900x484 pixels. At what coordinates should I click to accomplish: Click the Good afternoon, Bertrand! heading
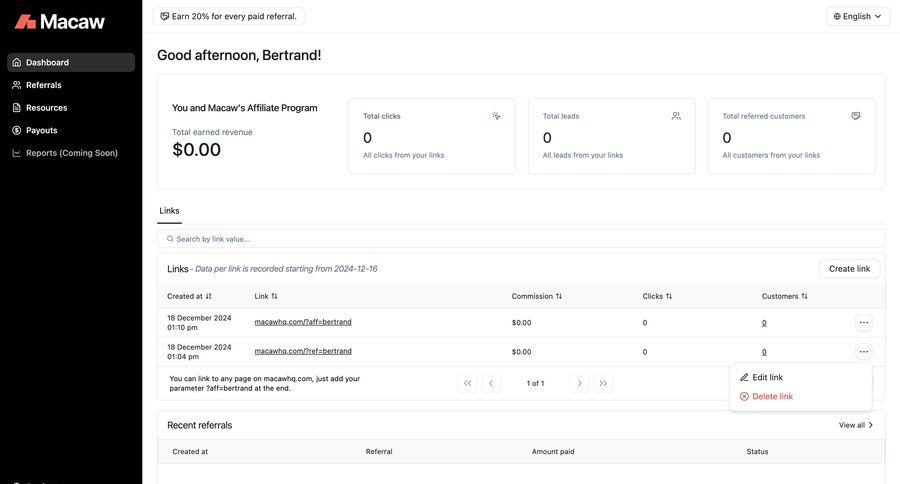tap(239, 55)
